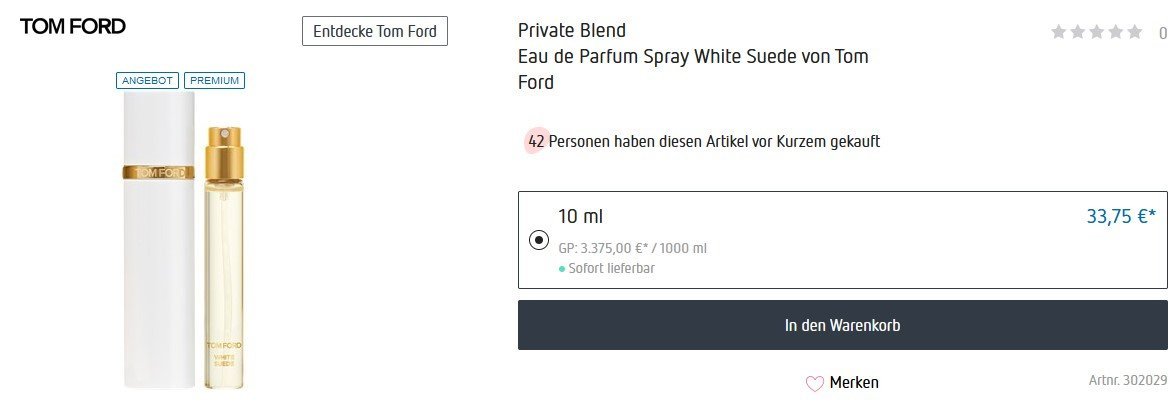
Task: Rate the product with the first star
Action: (1059, 32)
